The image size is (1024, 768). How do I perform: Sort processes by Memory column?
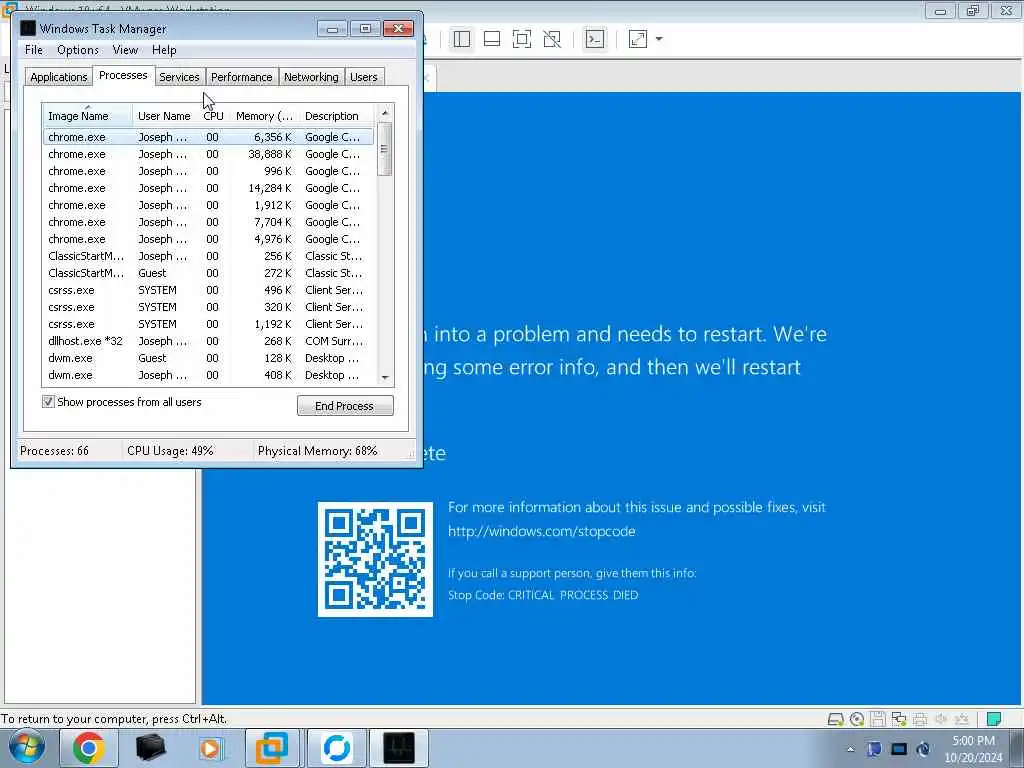click(x=264, y=116)
